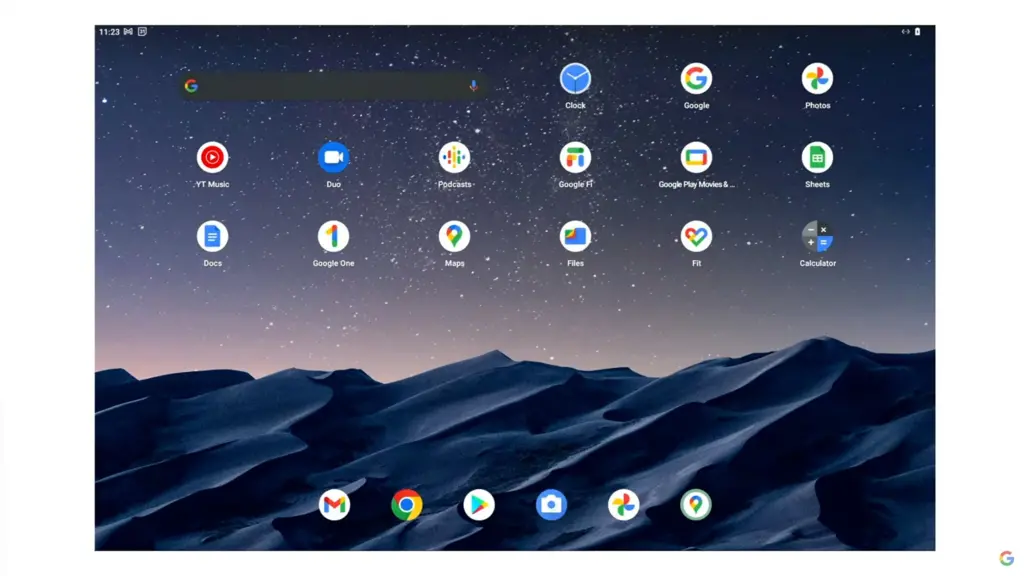Tap the Maps pin in the dock
This screenshot has height=576, width=1024.
pyautogui.click(x=696, y=505)
